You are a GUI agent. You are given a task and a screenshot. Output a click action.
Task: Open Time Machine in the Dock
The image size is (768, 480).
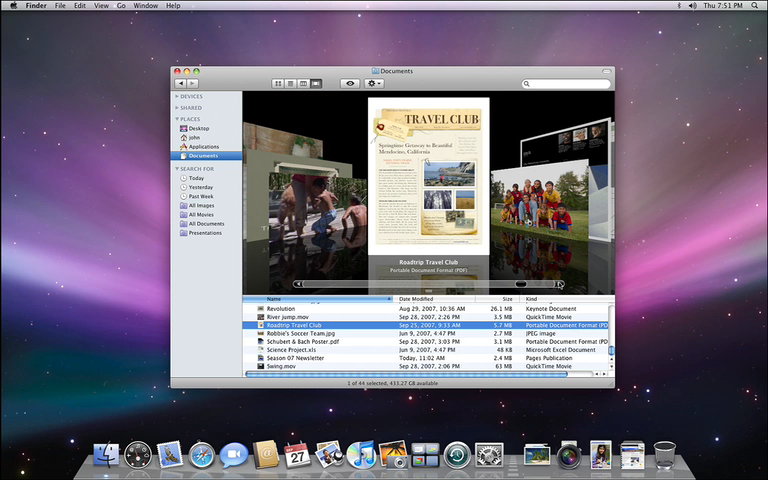[457, 456]
